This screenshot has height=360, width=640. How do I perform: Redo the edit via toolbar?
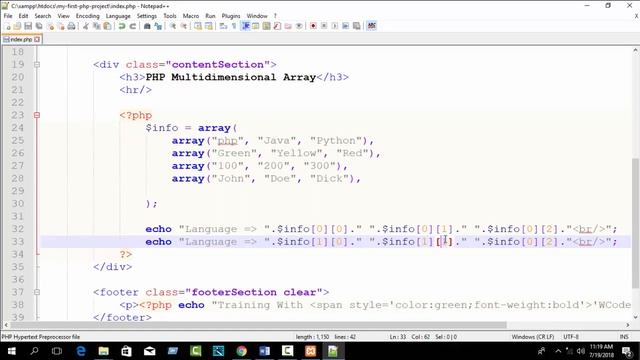pos(133,26)
